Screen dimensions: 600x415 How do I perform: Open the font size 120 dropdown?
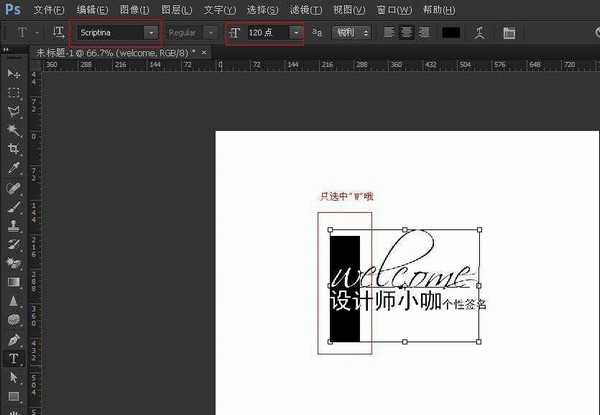296,33
